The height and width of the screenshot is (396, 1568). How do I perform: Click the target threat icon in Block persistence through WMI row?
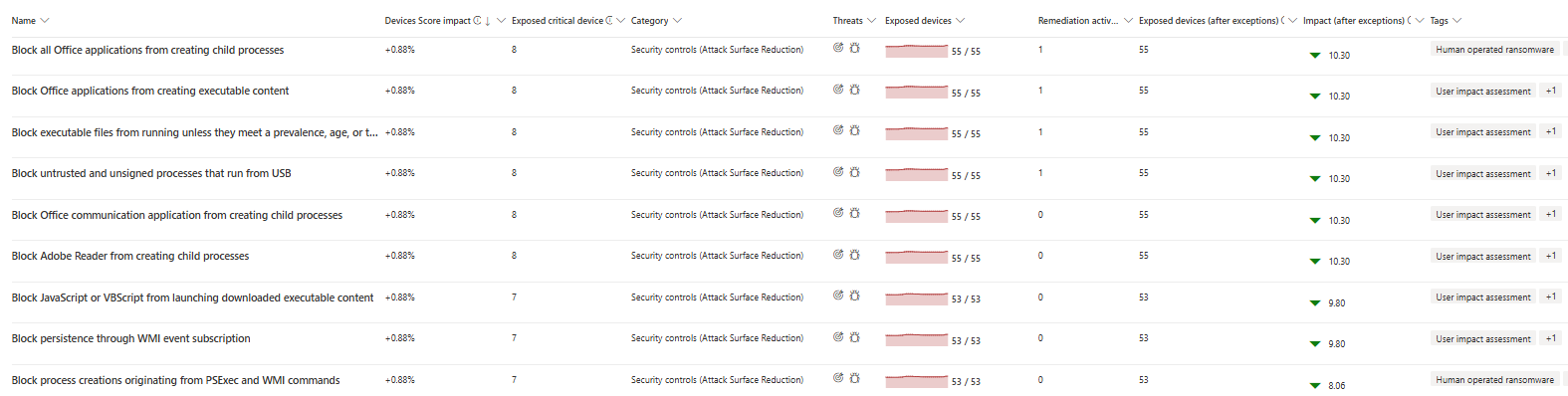point(838,337)
